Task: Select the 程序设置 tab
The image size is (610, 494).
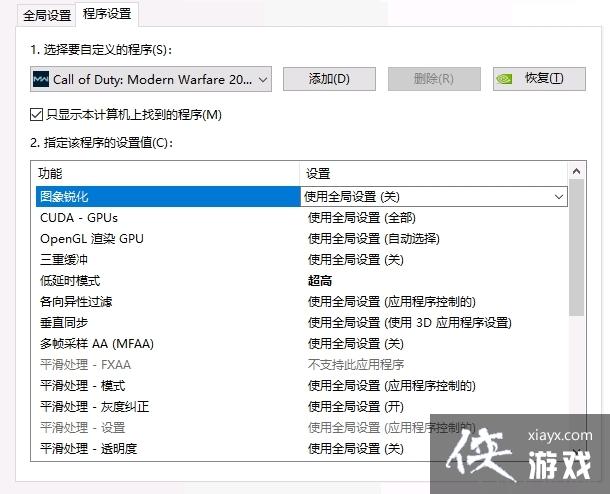Action: click(x=107, y=14)
